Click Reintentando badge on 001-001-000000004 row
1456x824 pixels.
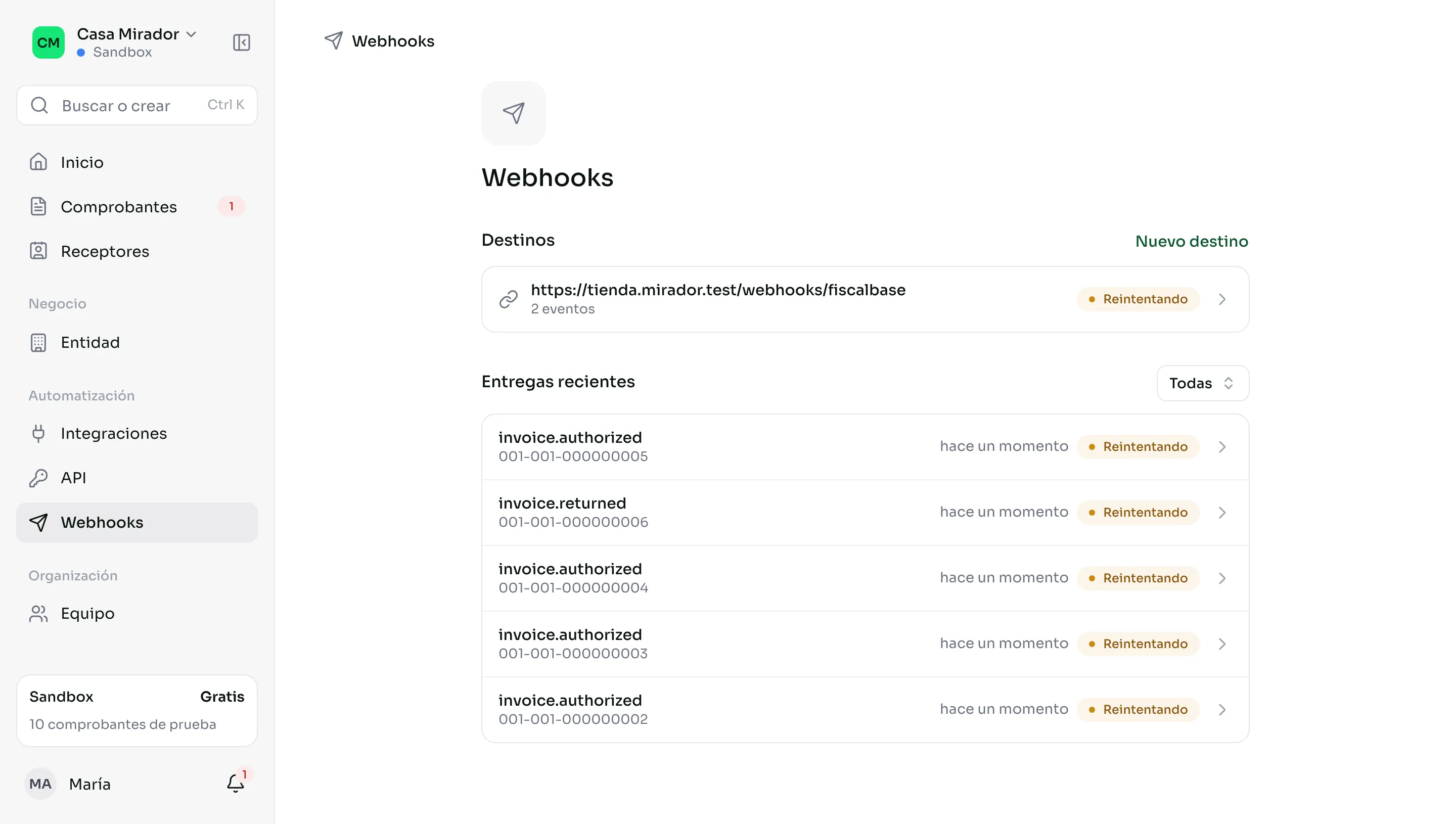click(x=1138, y=578)
